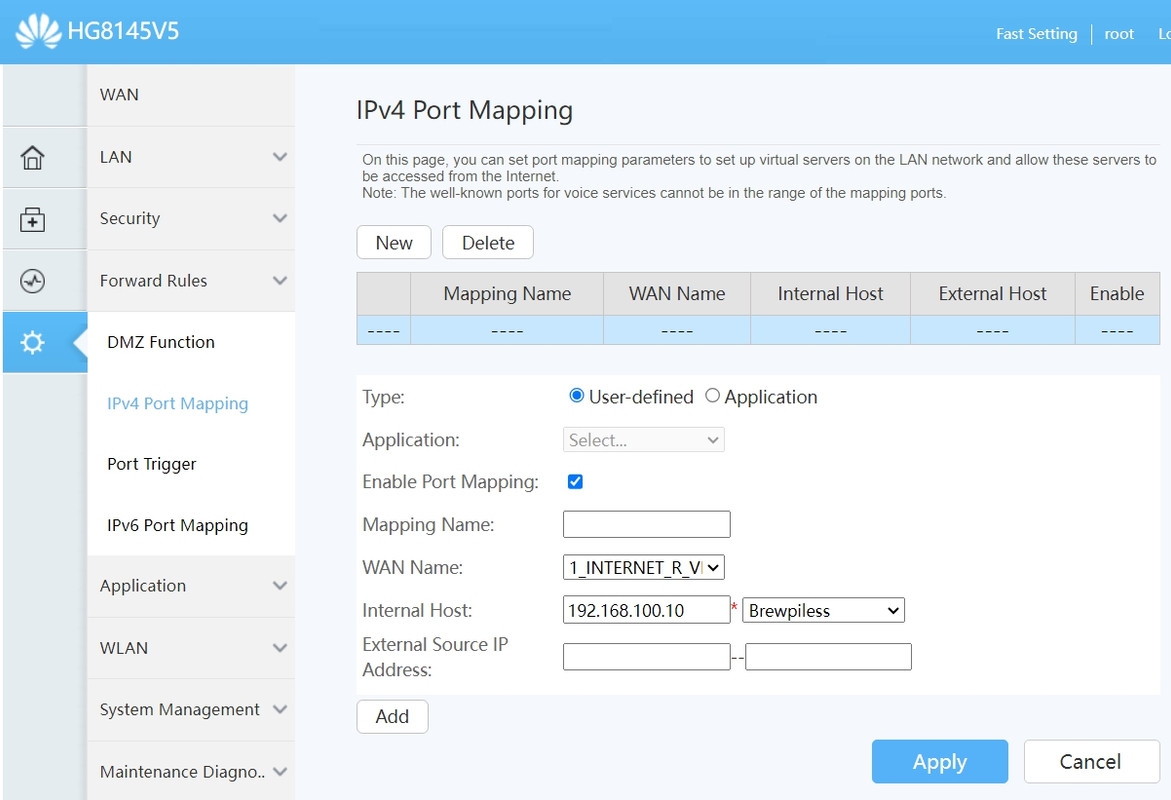
Task: Click the HG8145V5 model title
Action: (123, 31)
